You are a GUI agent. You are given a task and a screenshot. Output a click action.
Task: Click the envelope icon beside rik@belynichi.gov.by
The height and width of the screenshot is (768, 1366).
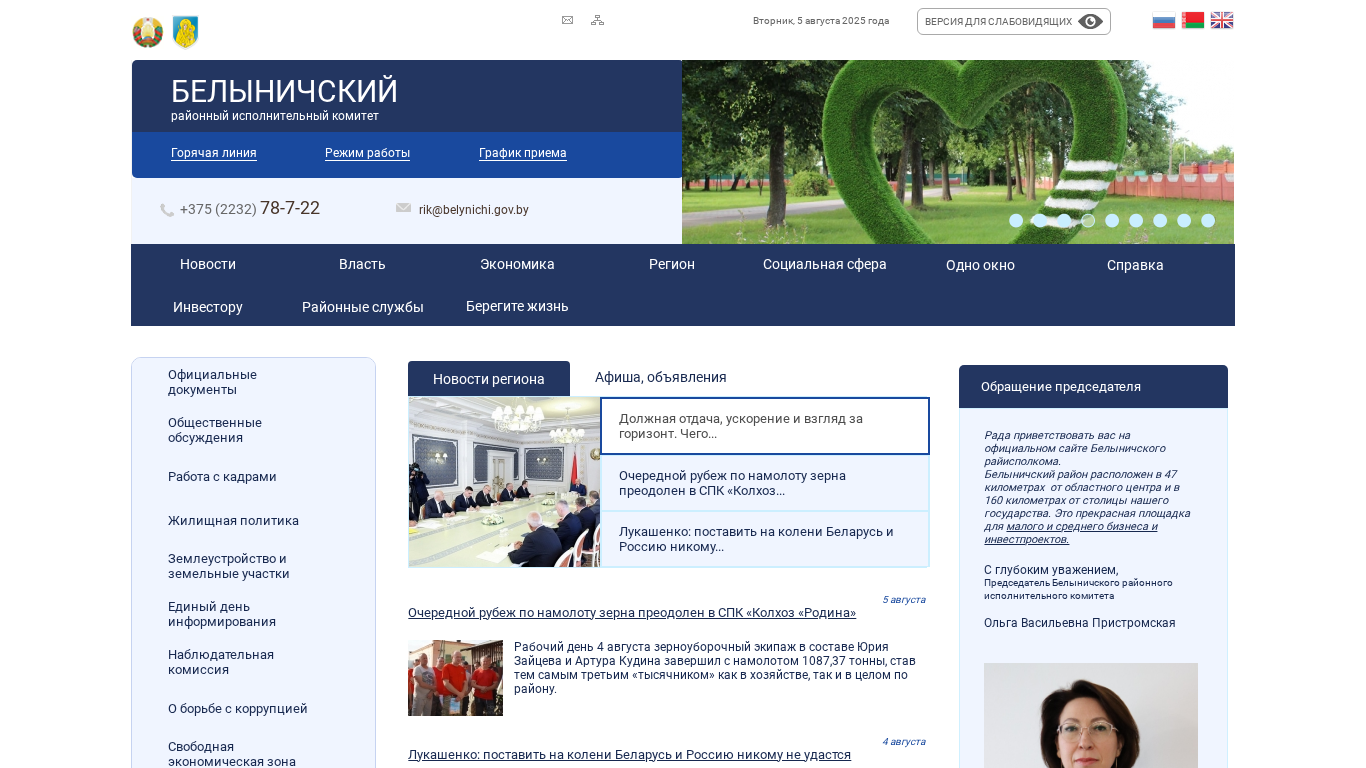pos(404,208)
